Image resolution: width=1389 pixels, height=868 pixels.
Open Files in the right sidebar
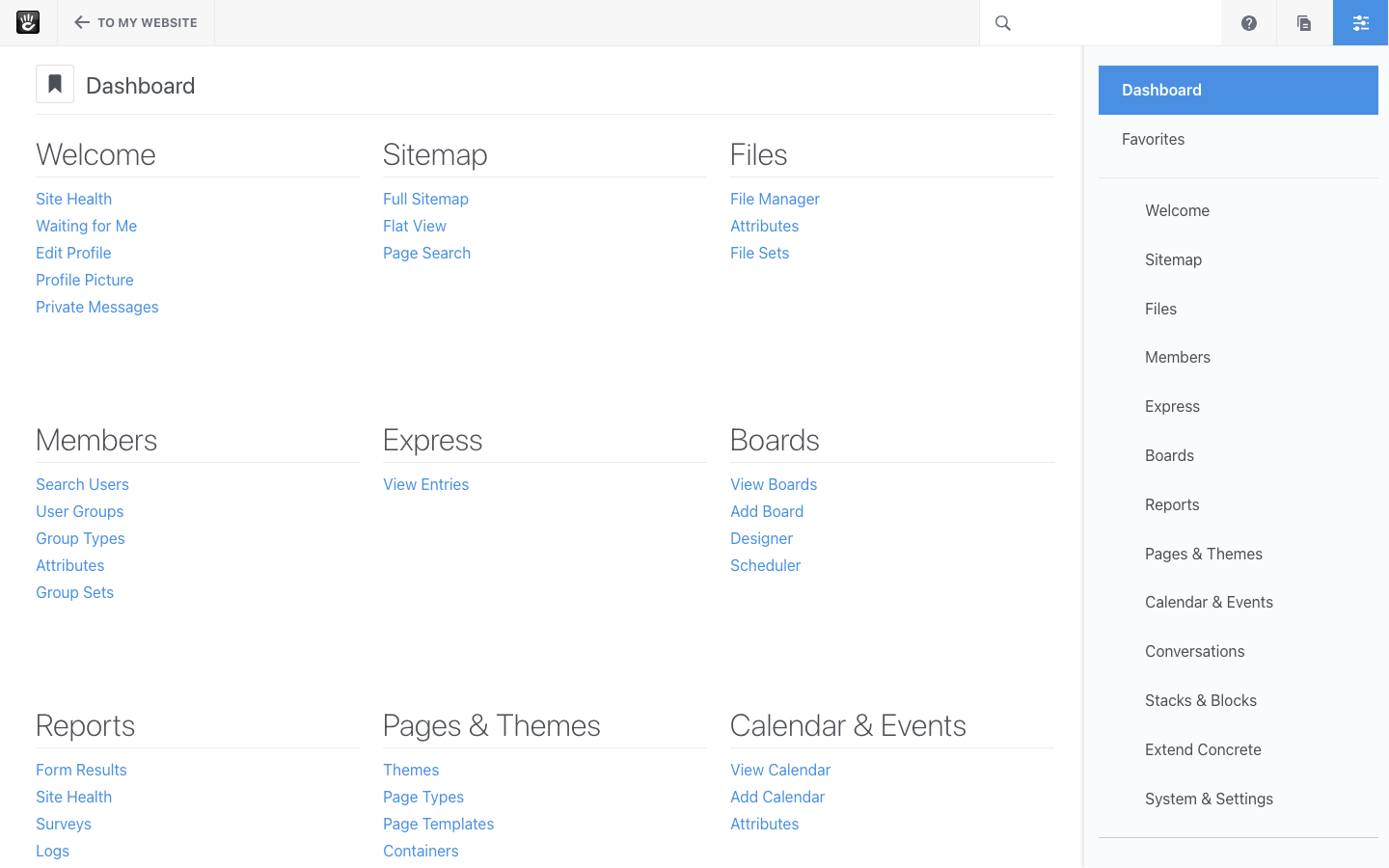coord(1160,309)
